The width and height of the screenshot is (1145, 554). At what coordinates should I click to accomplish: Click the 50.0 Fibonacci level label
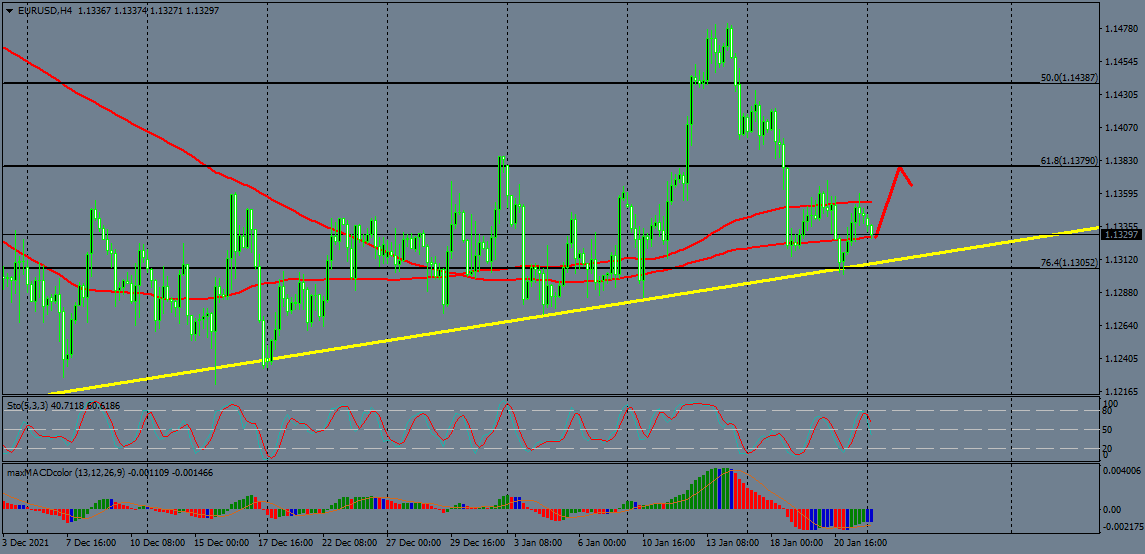coord(1068,77)
